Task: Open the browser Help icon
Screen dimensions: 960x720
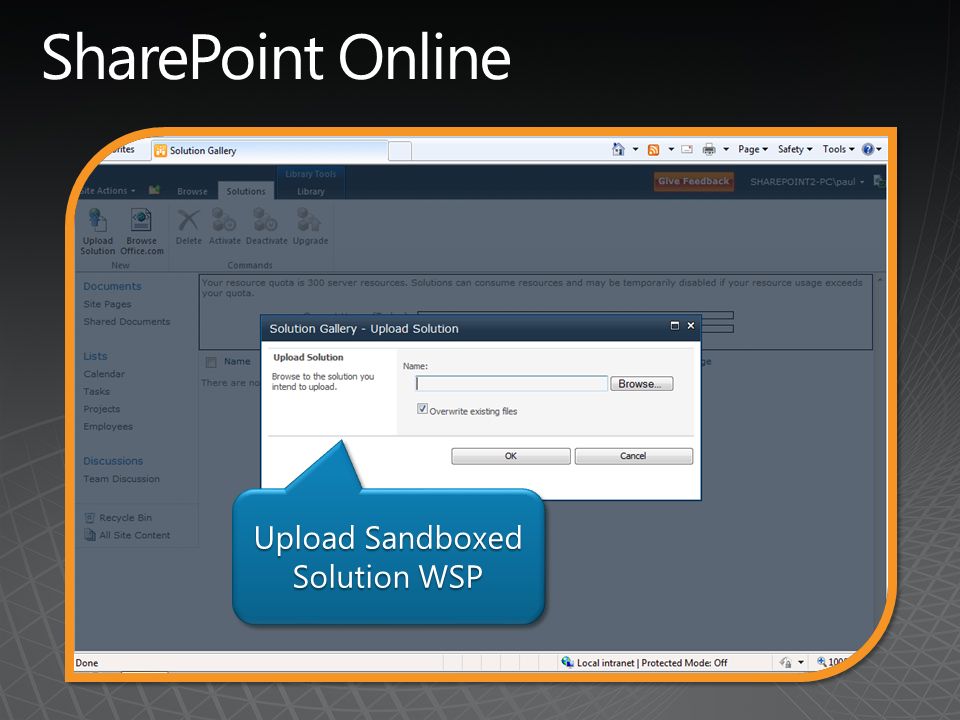Action: pyautogui.click(x=868, y=149)
